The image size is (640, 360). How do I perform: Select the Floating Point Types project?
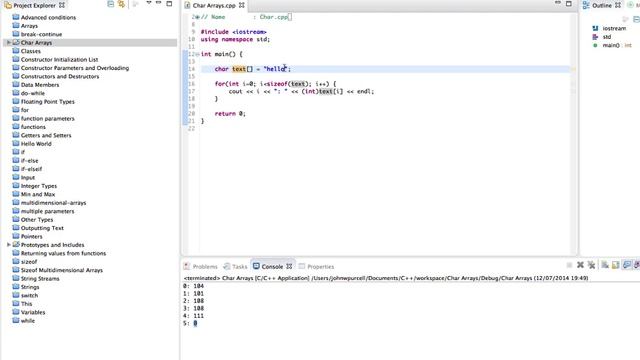[47, 102]
